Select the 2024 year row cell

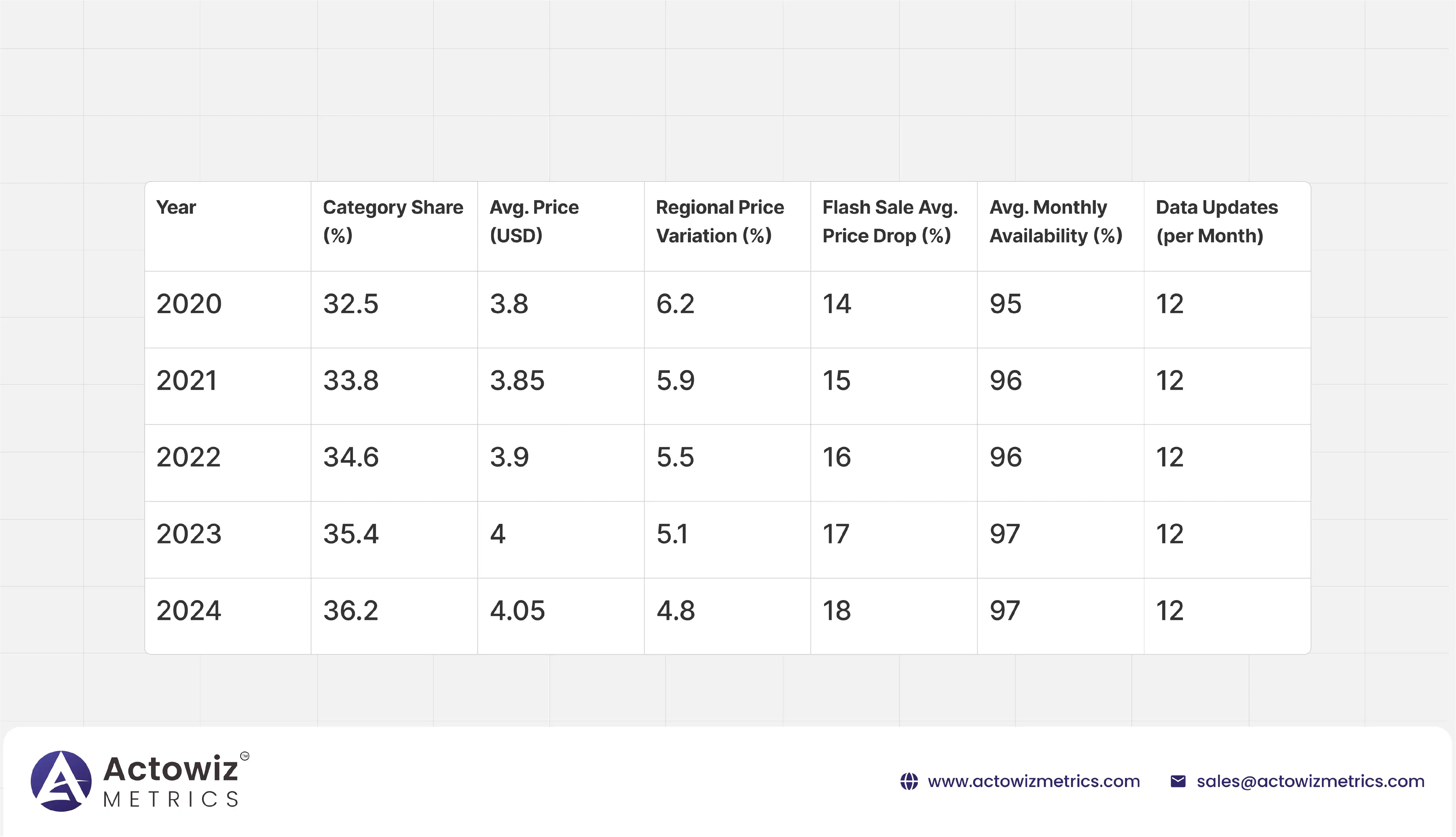[x=188, y=611]
